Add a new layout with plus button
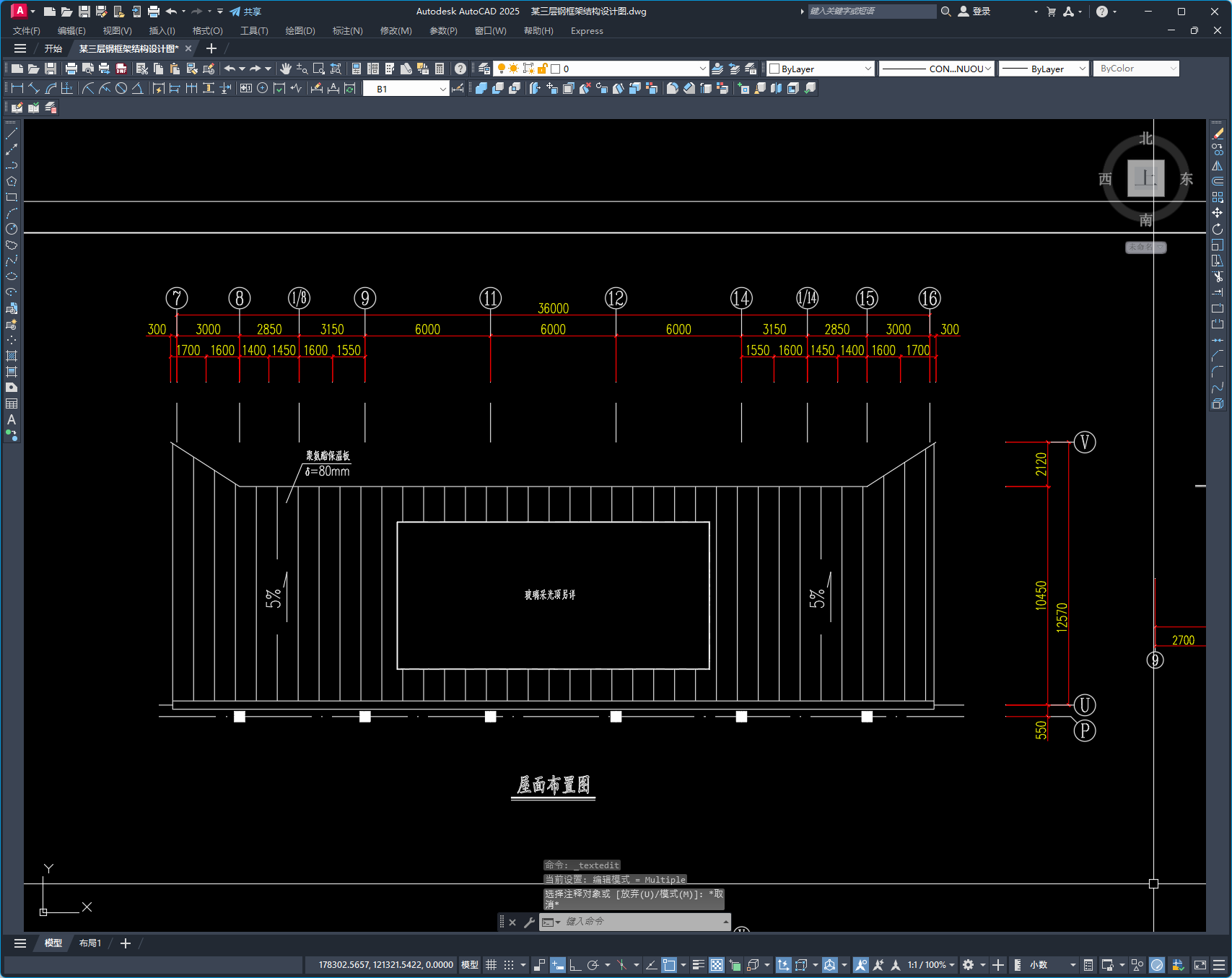The image size is (1232, 978). tap(126, 943)
